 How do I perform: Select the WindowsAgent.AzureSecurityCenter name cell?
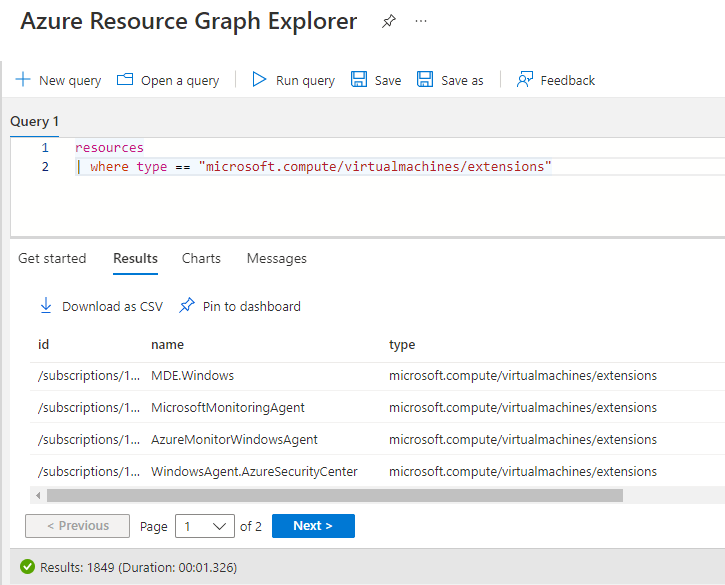pos(254,471)
